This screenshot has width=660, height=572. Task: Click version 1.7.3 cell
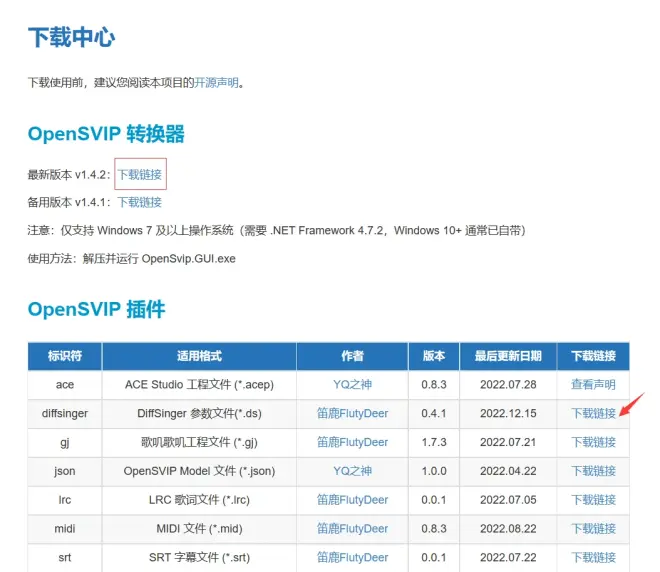(x=434, y=442)
